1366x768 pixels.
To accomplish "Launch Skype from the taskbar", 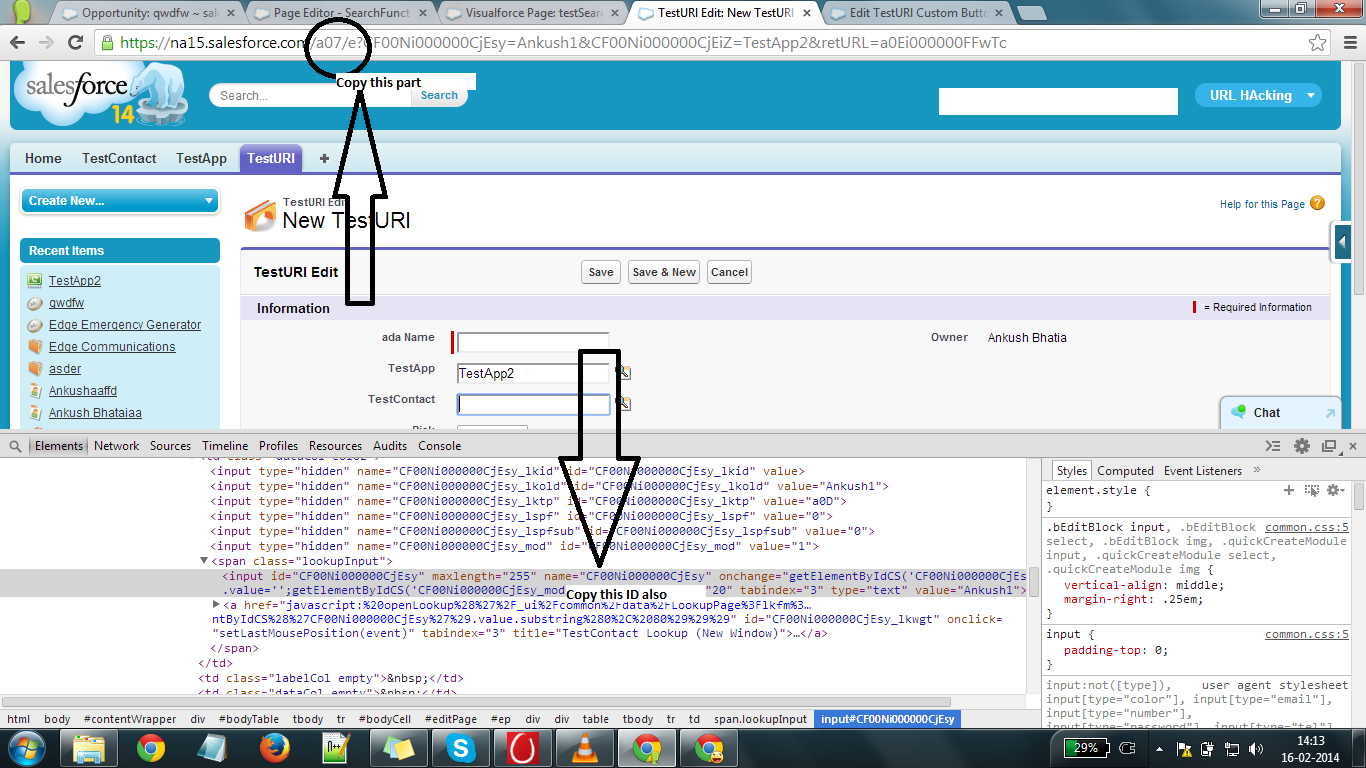I will point(461,747).
